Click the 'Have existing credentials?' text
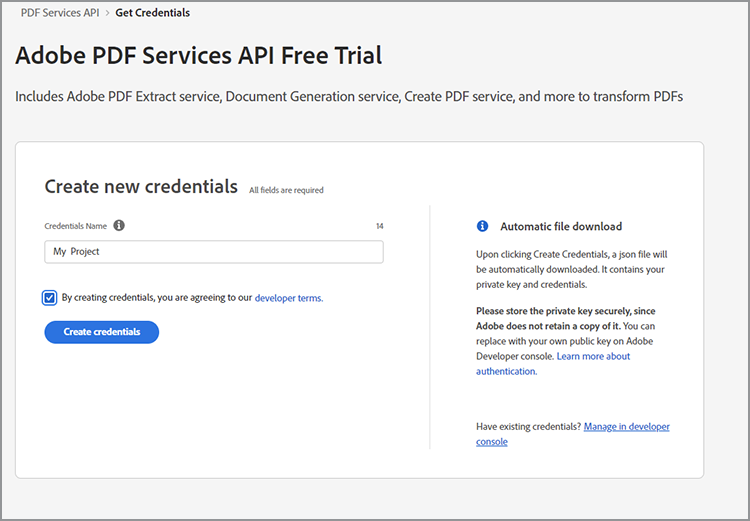Screen dimensions: 750x521 pos(529,426)
